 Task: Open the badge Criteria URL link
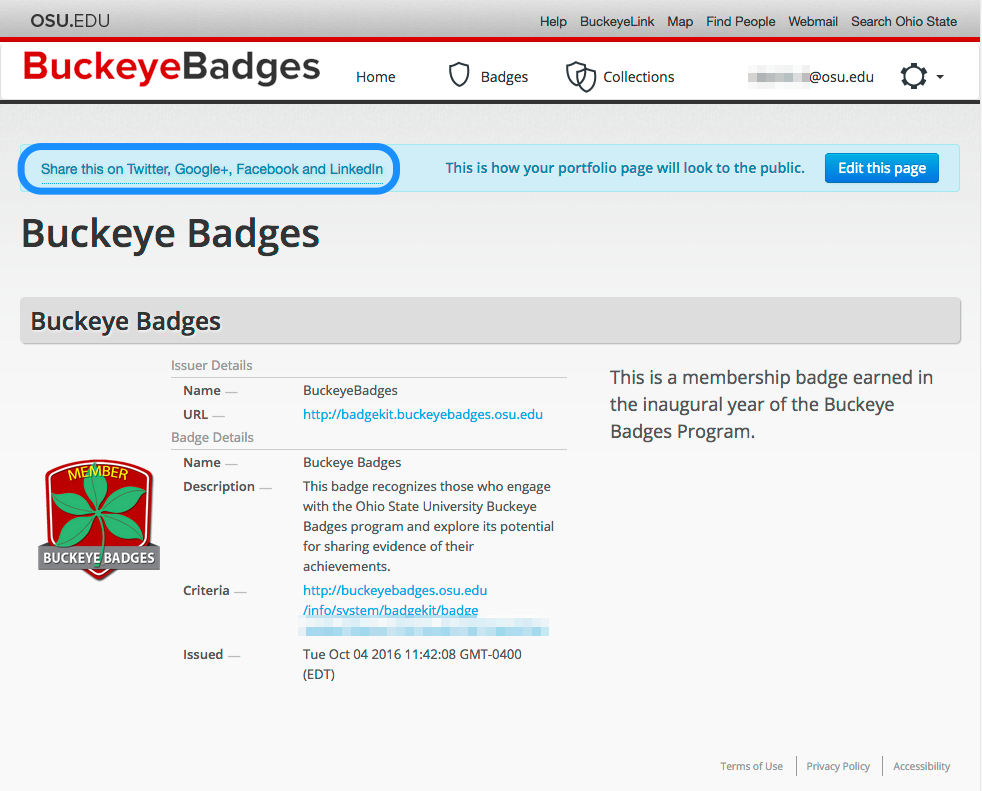pyautogui.click(x=395, y=600)
